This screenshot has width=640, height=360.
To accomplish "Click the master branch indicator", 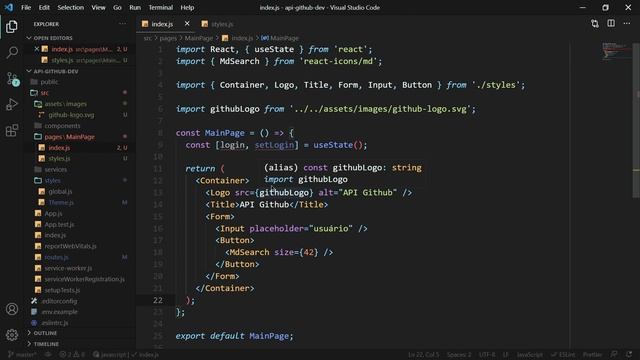I will point(22,354).
